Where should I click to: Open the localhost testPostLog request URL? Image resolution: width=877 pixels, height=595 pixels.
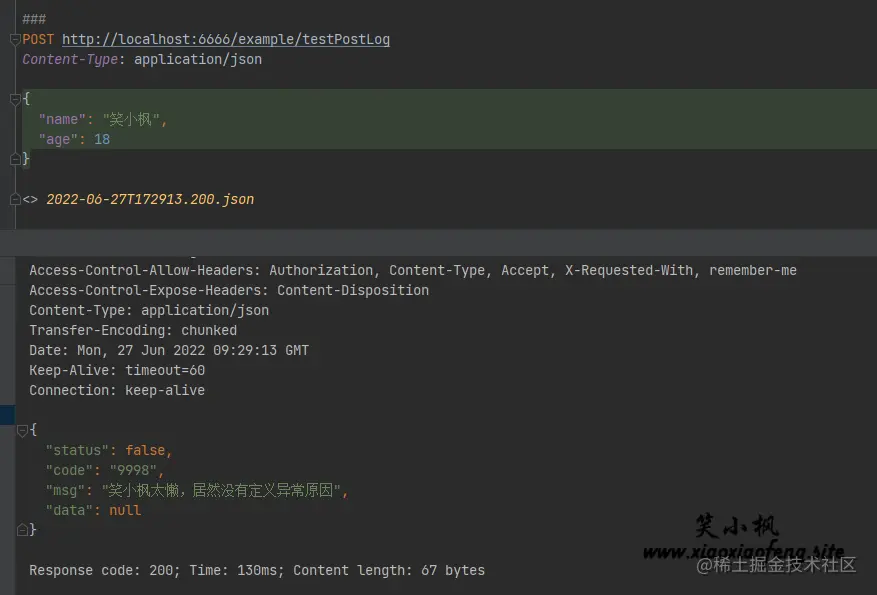(x=225, y=40)
